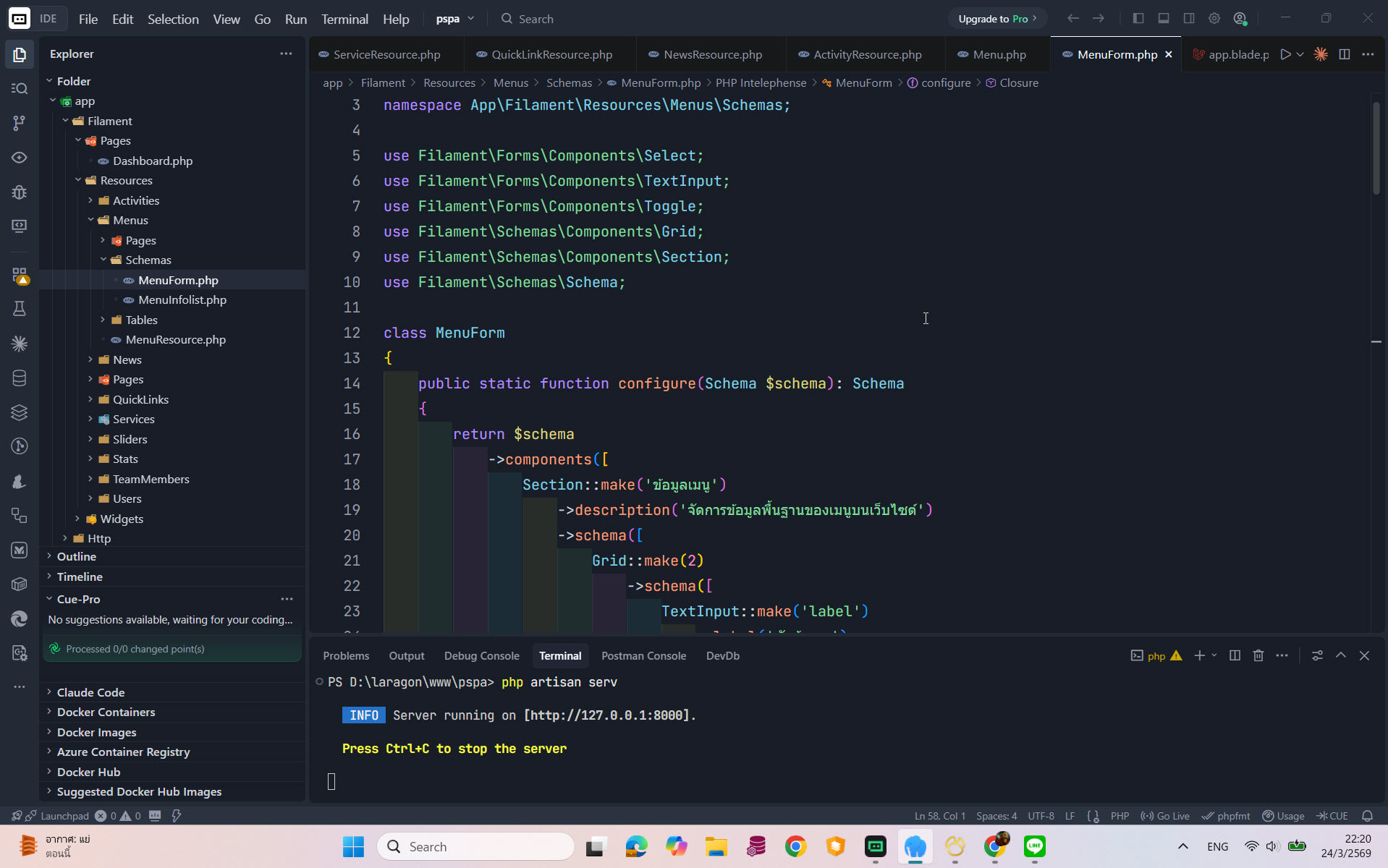Image resolution: width=1388 pixels, height=868 pixels.
Task: Click the Run file play icon
Action: click(1285, 54)
